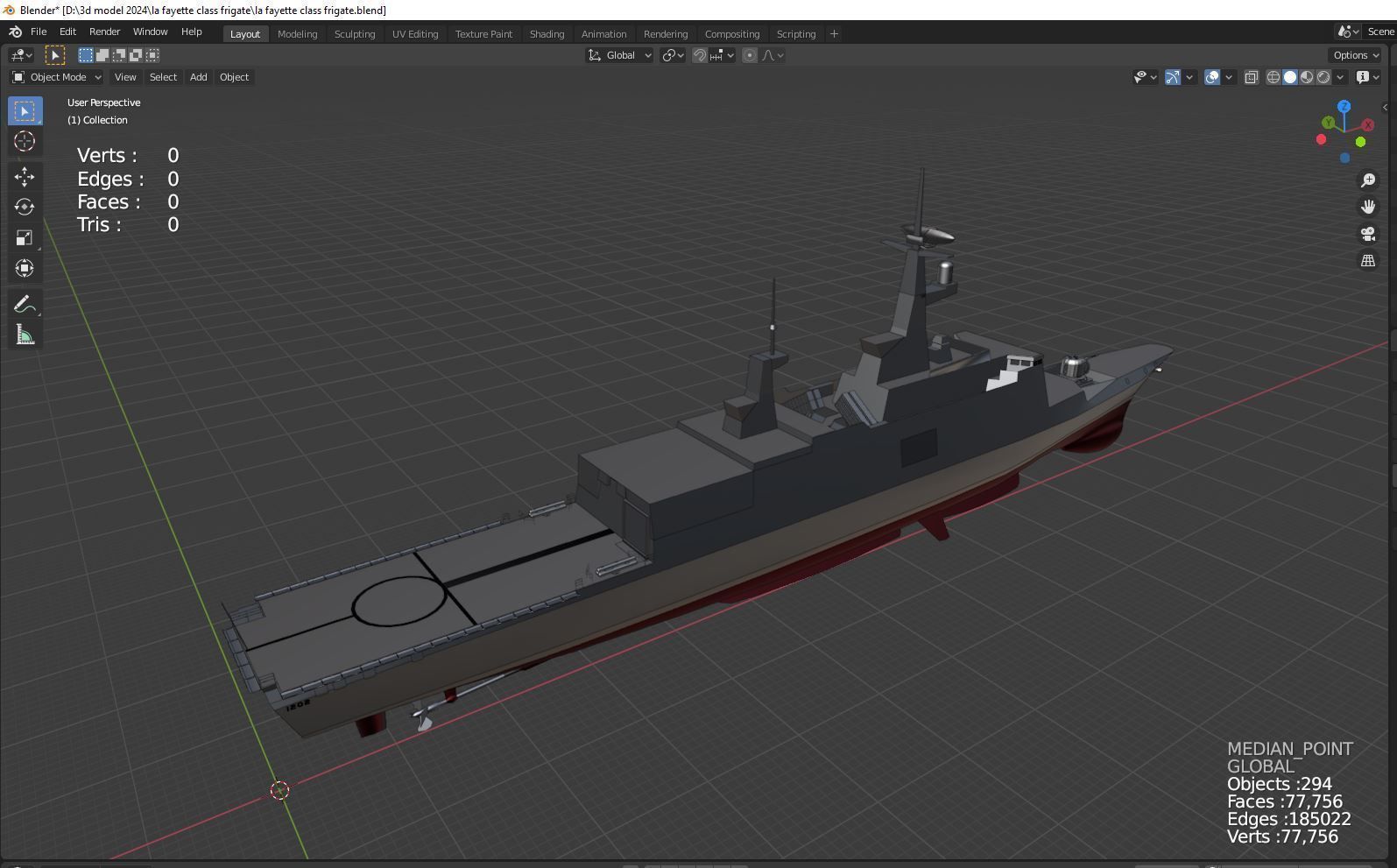The height and width of the screenshot is (868, 1397).
Task: Switch to the Sculpting workspace tab
Action: click(x=355, y=34)
